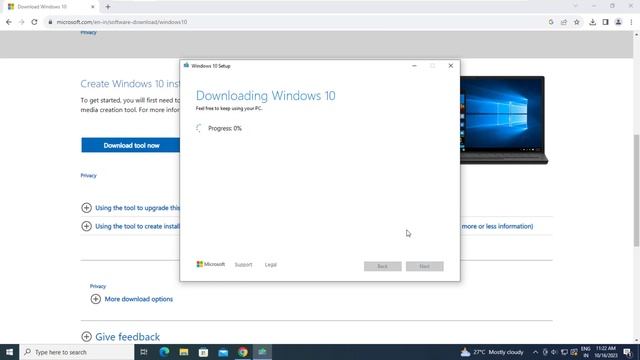Open Privacy link above More download options

pos(98,286)
